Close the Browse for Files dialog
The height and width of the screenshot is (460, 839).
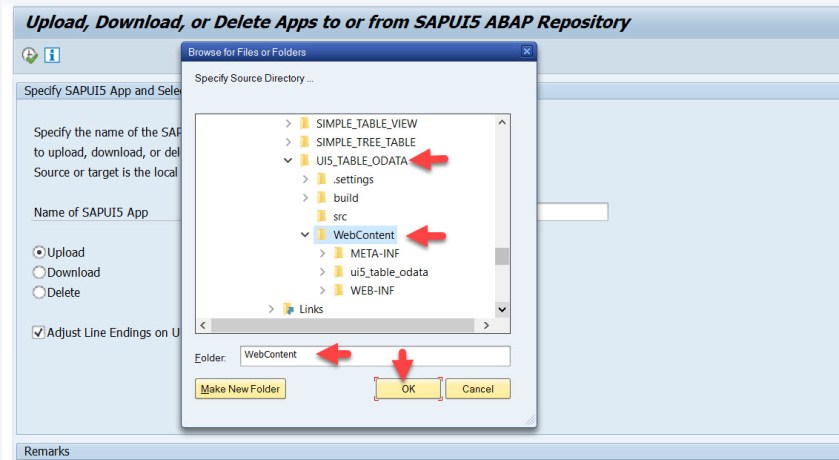coord(527,51)
